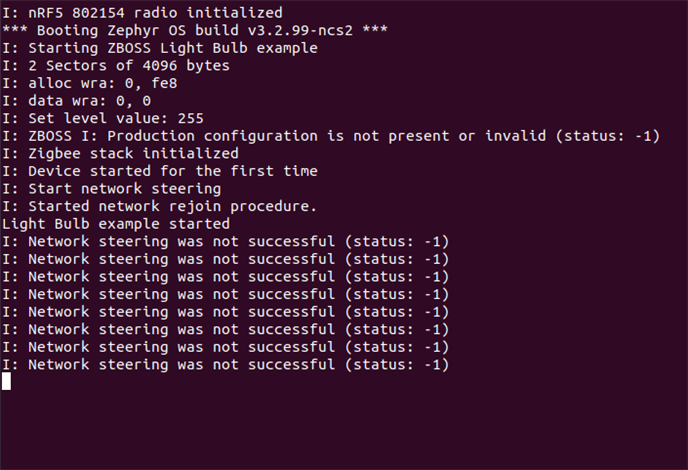
Task: Click the '2 Sectors of 4096 bytes' line
Action: coord(116,66)
